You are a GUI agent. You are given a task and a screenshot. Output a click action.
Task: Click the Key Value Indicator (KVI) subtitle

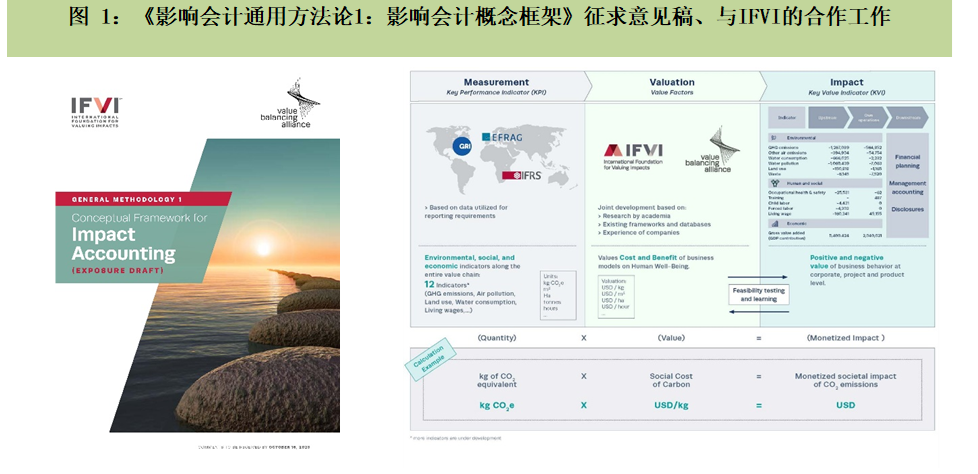point(846,93)
